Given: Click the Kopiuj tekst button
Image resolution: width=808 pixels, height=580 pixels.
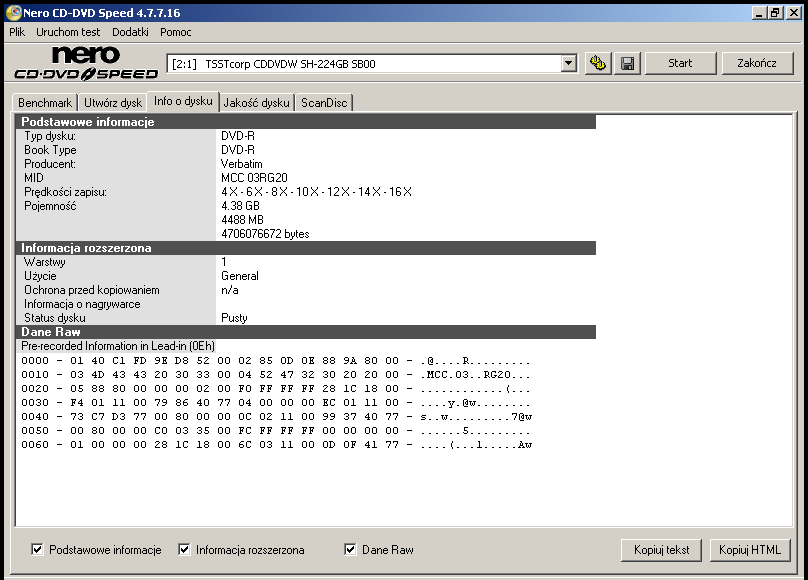Looking at the screenshot, I should point(662,550).
